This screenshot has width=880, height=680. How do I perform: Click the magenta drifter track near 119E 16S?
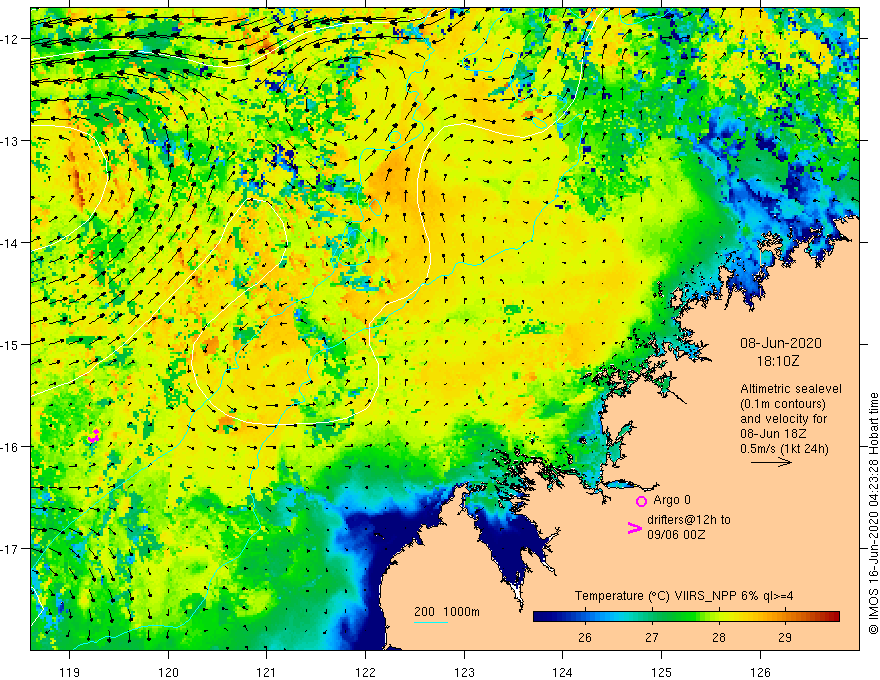[94, 435]
